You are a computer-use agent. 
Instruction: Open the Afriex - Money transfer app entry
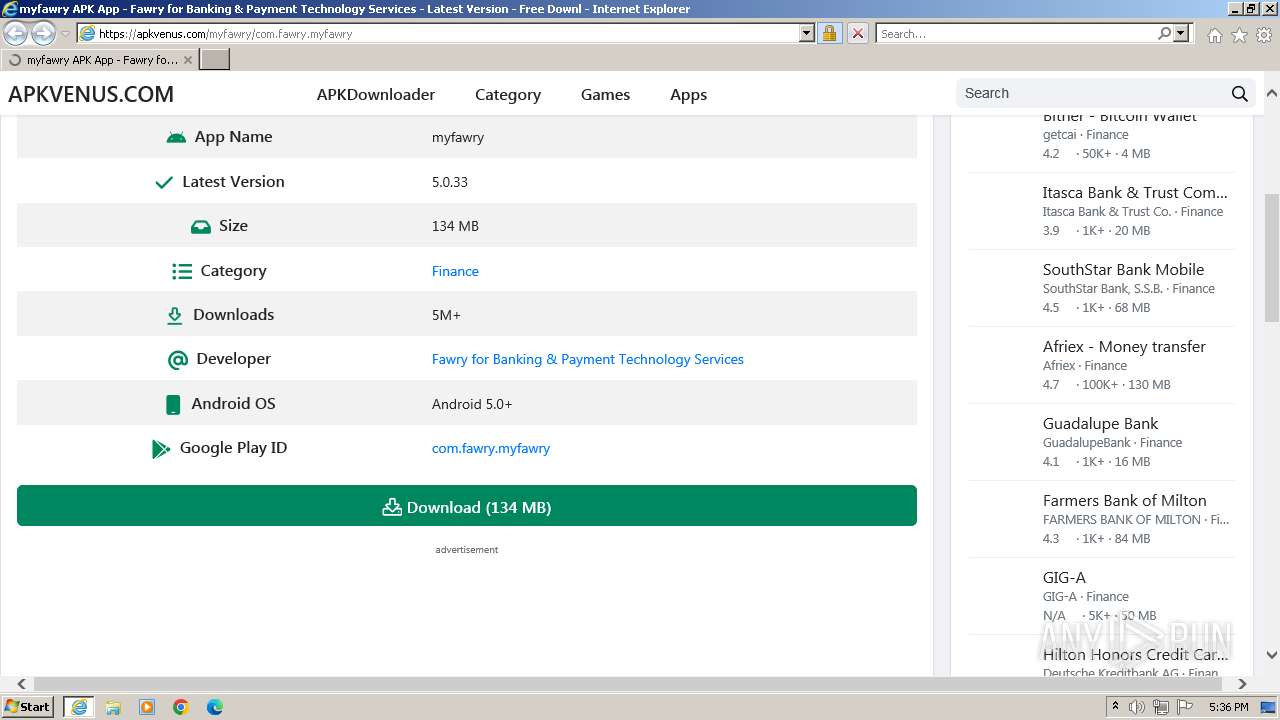[x=1101, y=365]
